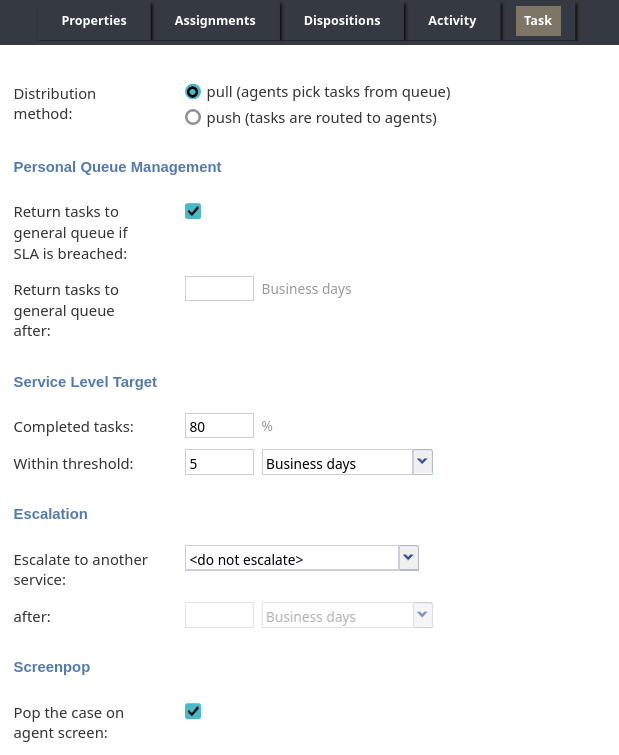Viewport: 619px width, 755px height.
Task: Click the Personal Queue Management heading
Action: pyautogui.click(x=117, y=167)
